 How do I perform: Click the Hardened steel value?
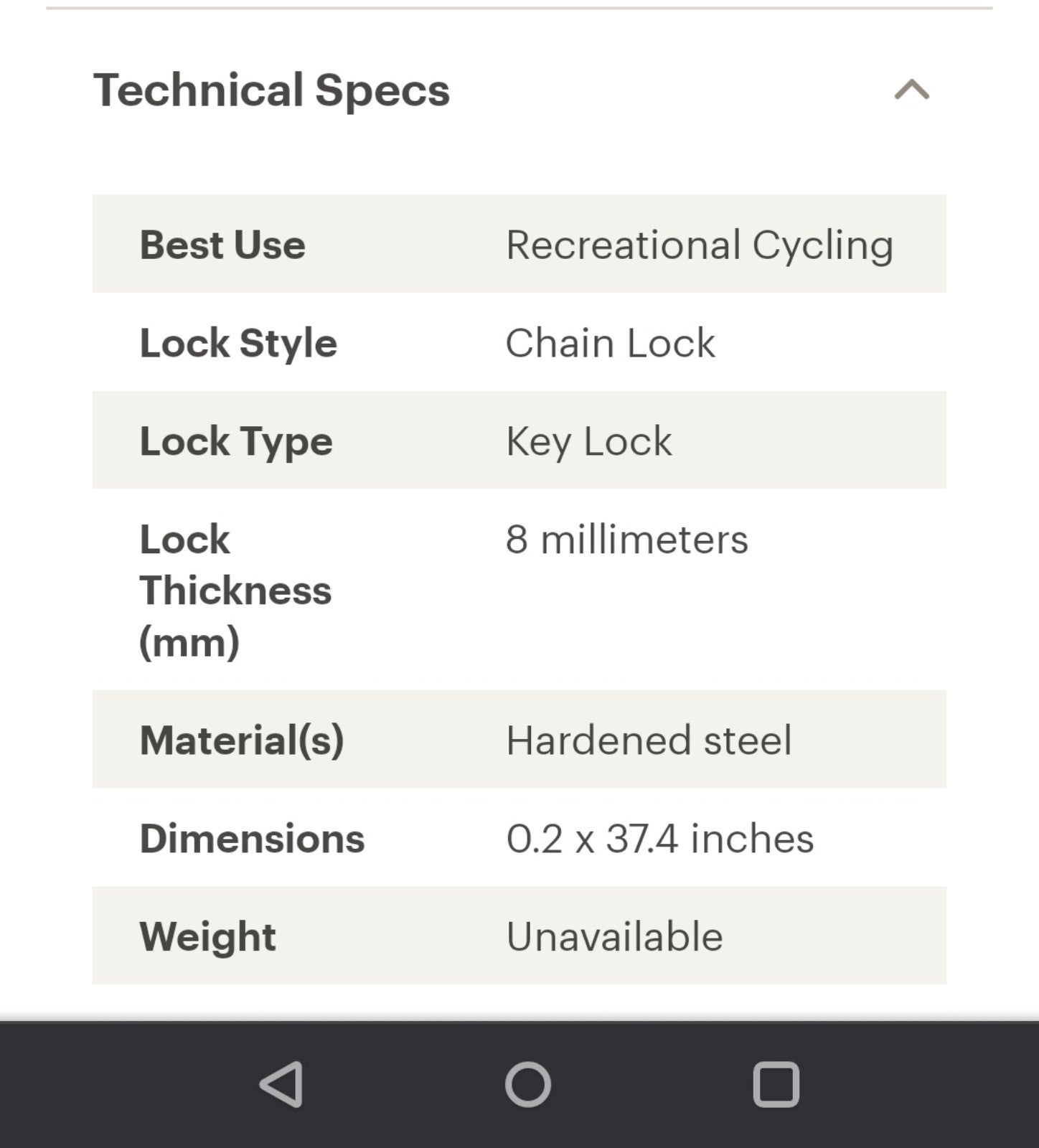pyautogui.click(x=649, y=740)
